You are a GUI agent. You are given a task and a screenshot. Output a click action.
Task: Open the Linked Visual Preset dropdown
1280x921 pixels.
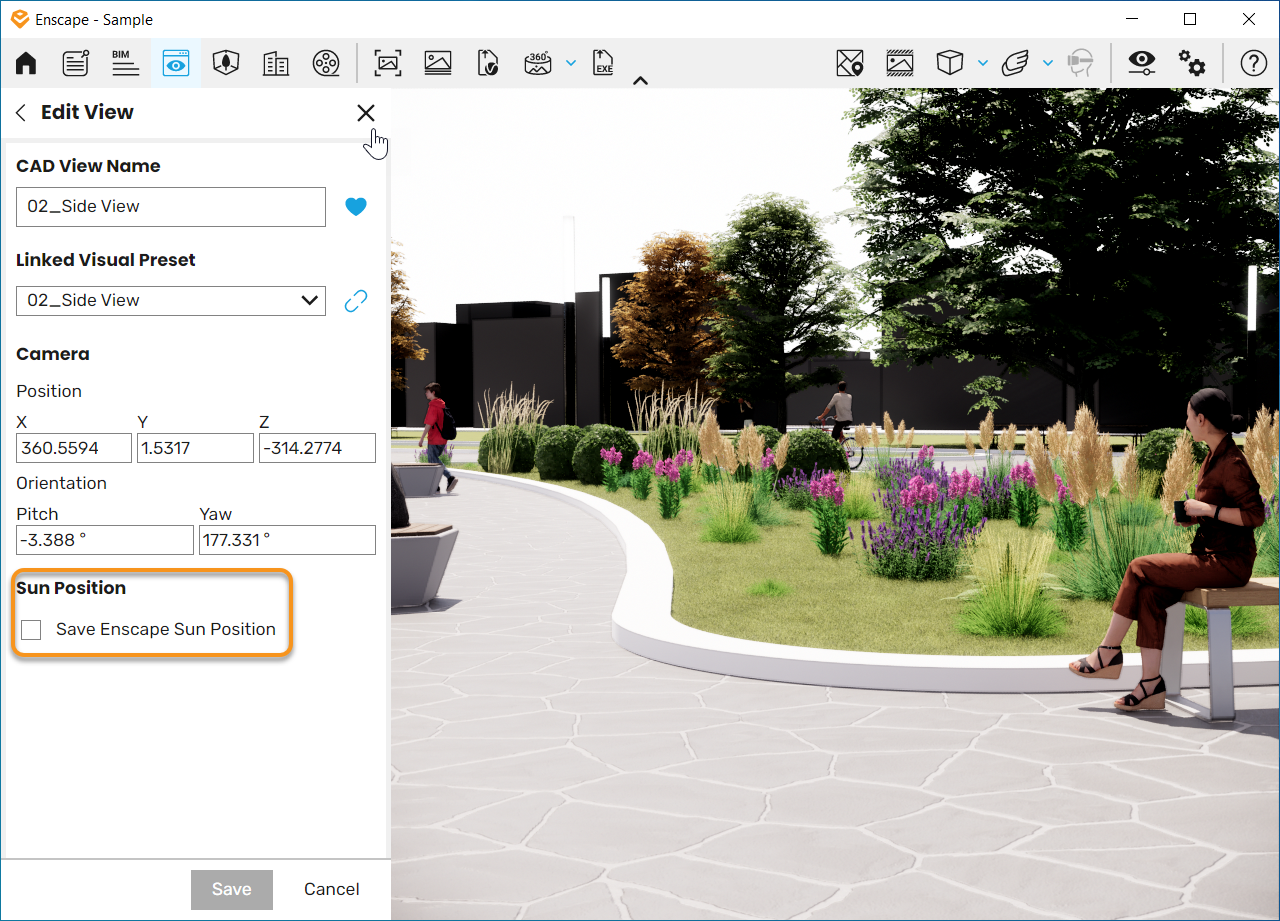click(x=171, y=300)
